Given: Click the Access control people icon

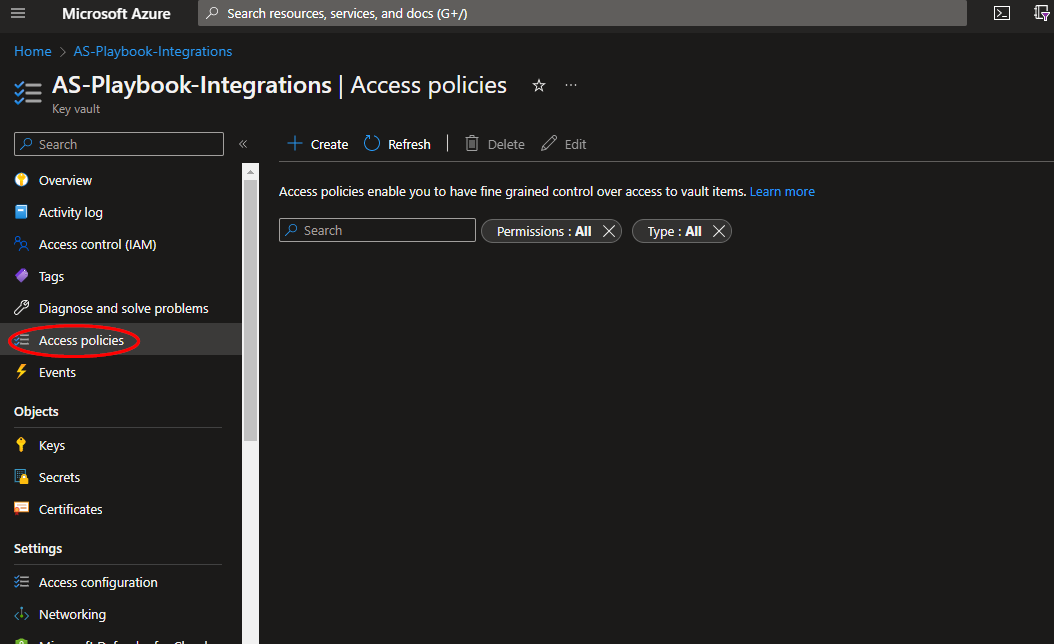Looking at the screenshot, I should pyautogui.click(x=22, y=243).
